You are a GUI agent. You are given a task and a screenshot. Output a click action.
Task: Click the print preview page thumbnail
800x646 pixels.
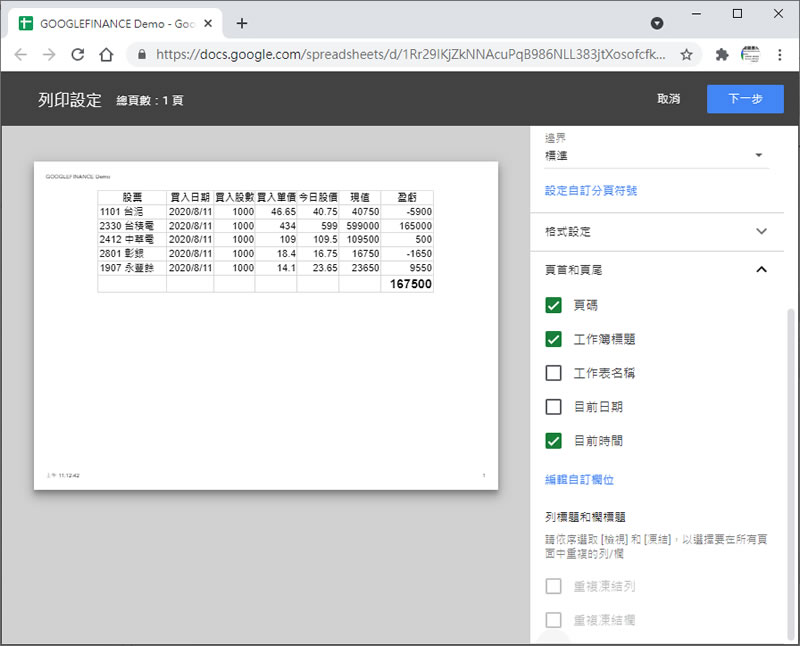coord(265,325)
